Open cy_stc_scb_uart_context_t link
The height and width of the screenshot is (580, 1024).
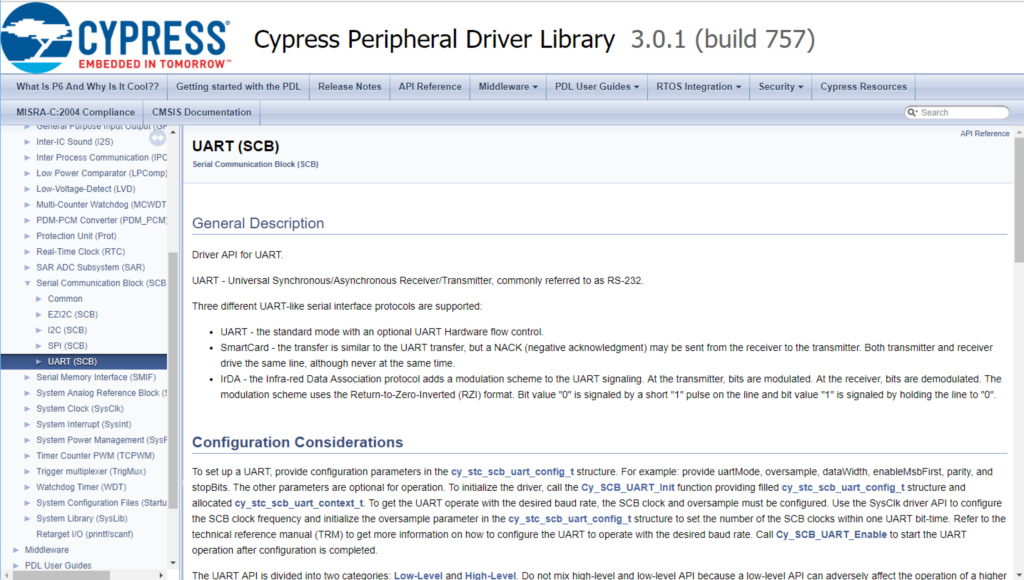298,503
